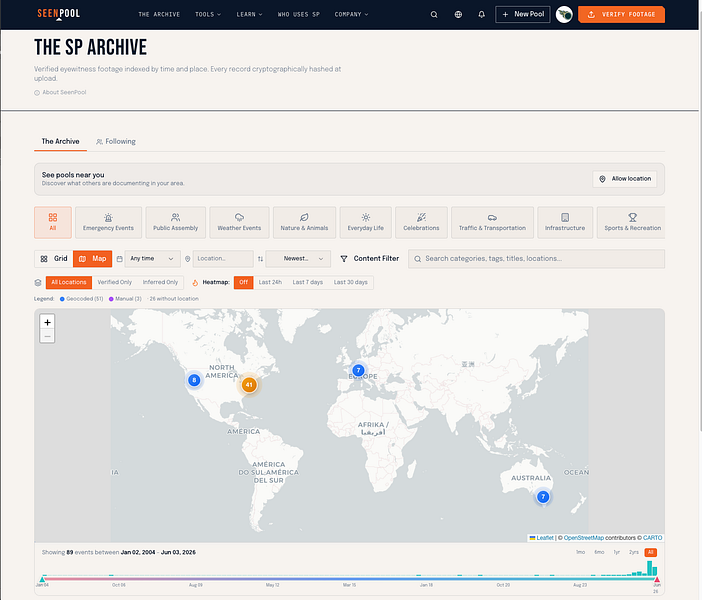The image size is (702, 600).
Task: Open the notifications bell
Action: tap(481, 14)
